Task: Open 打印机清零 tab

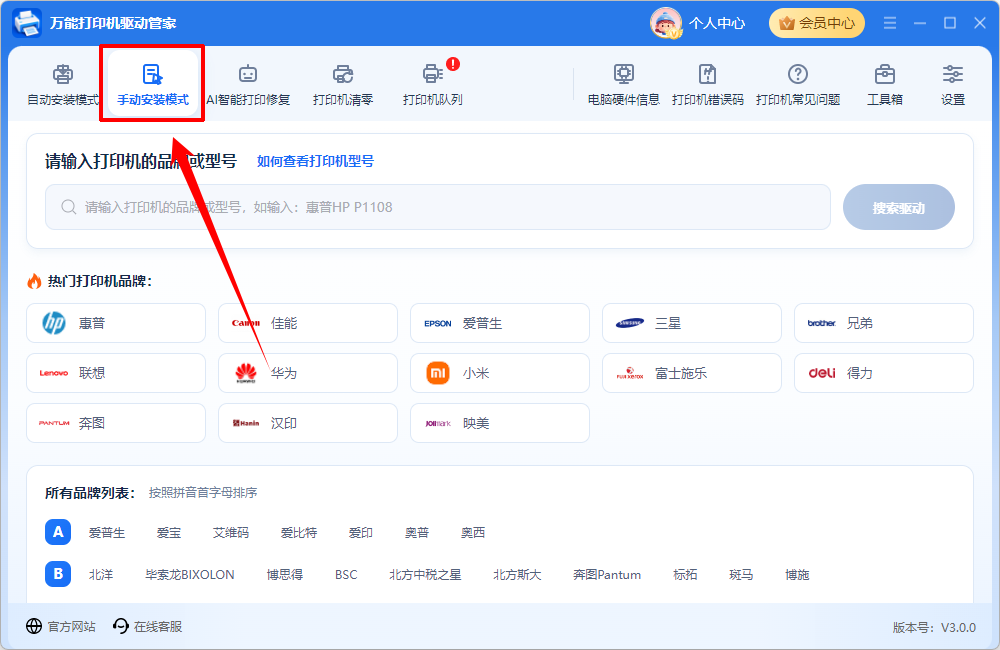Action: (343, 85)
